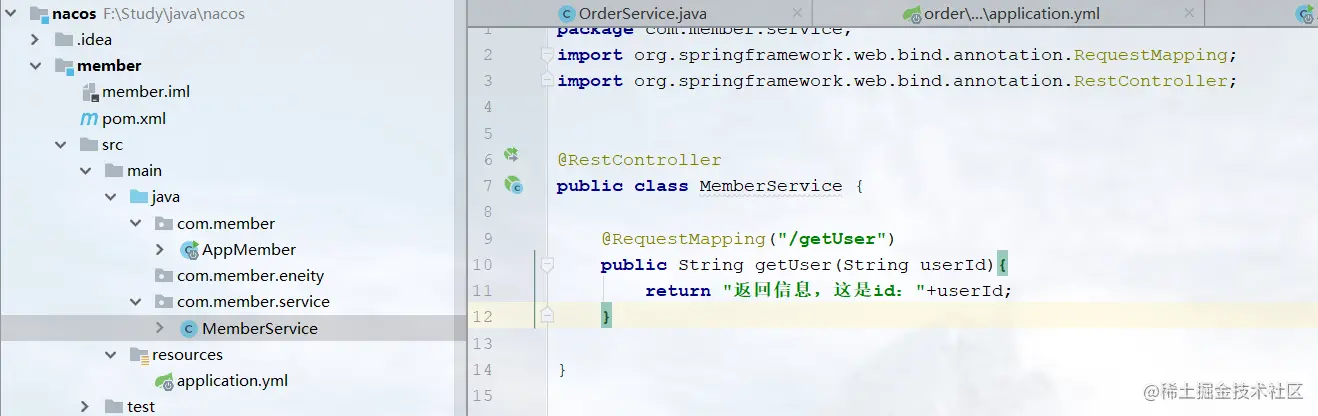Screen dimensions: 1318x416
Task: Fold the import statements block
Action: [547, 55]
